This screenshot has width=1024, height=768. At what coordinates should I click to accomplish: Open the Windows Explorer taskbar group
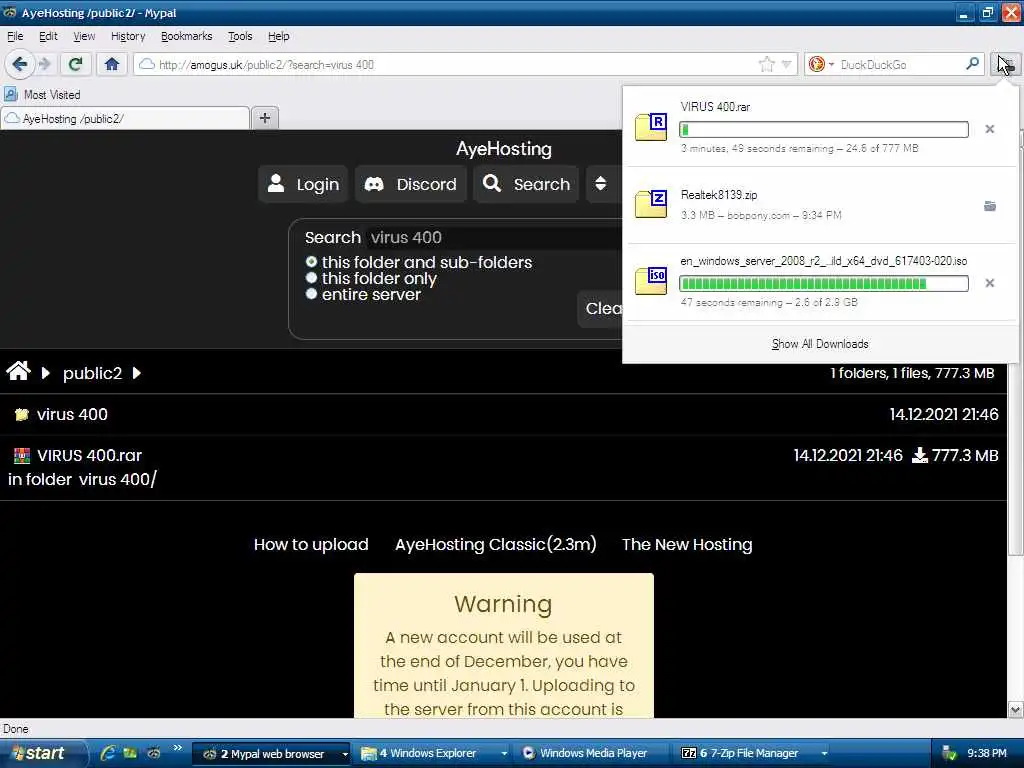click(434, 754)
